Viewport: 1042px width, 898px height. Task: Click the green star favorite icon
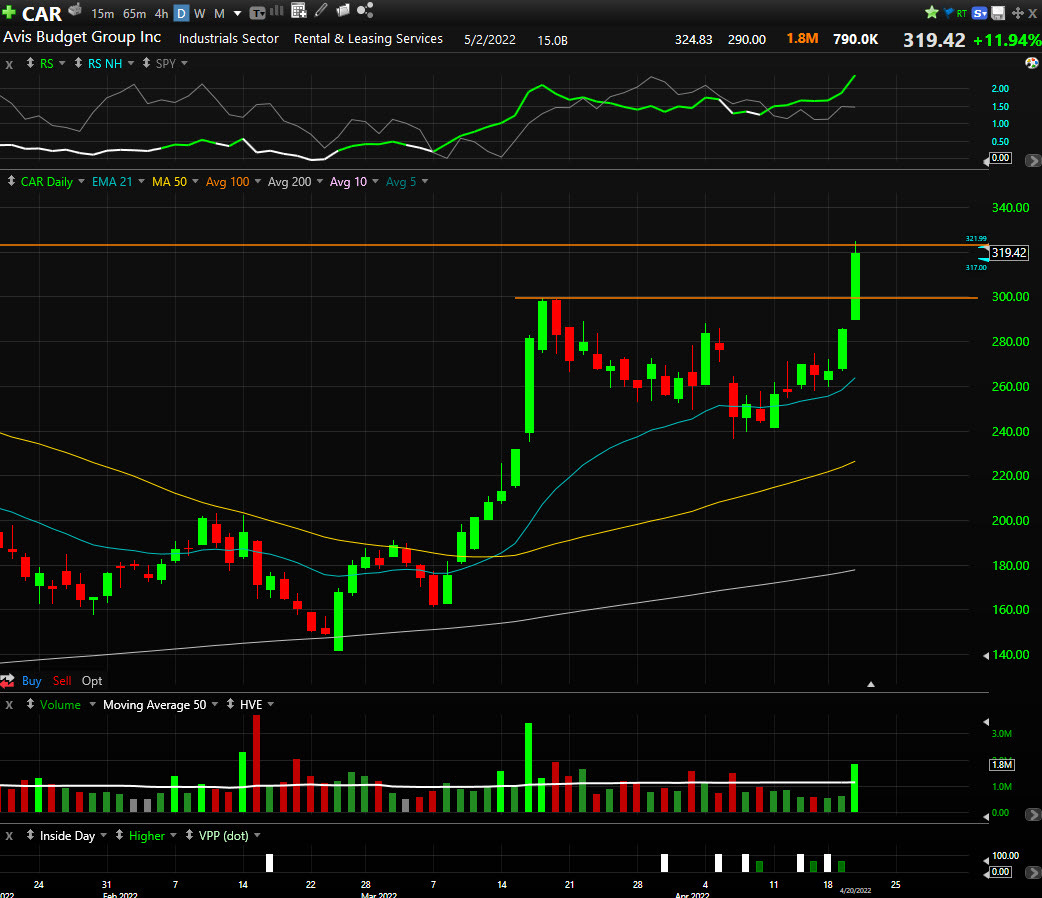[932, 12]
